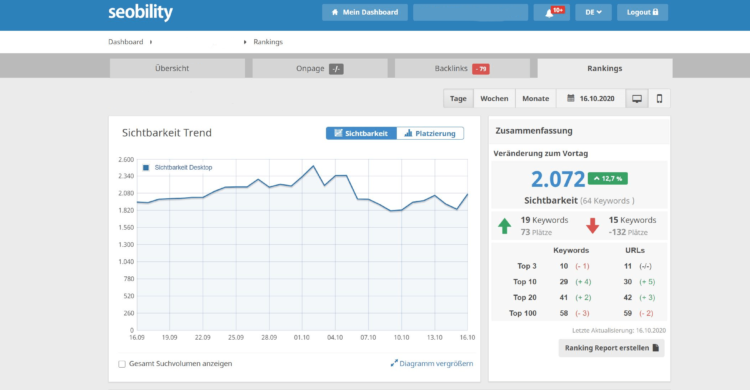Toggle Sichtbarkeit Desktop legend series

(x=177, y=167)
